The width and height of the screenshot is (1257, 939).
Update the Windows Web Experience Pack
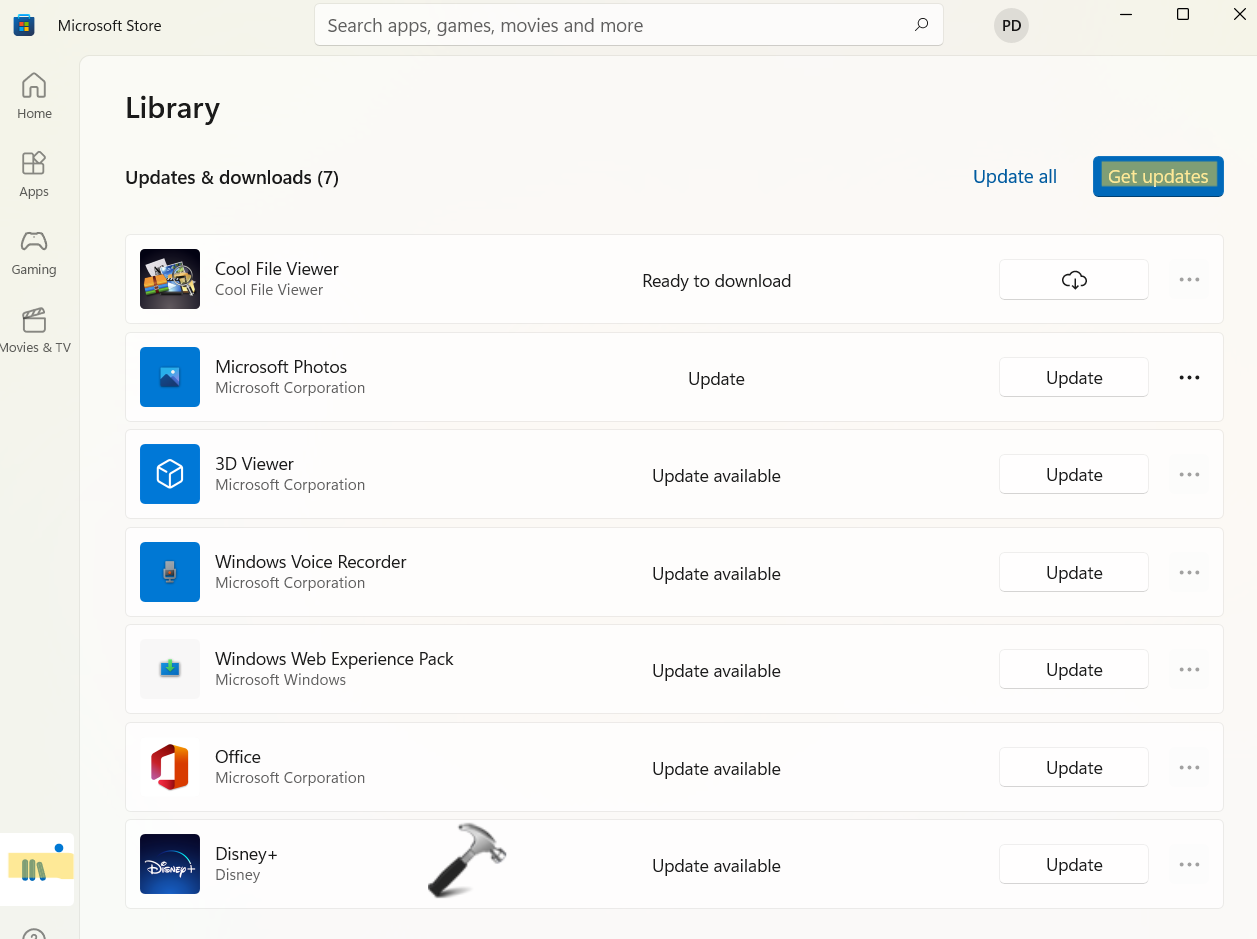click(x=1073, y=670)
